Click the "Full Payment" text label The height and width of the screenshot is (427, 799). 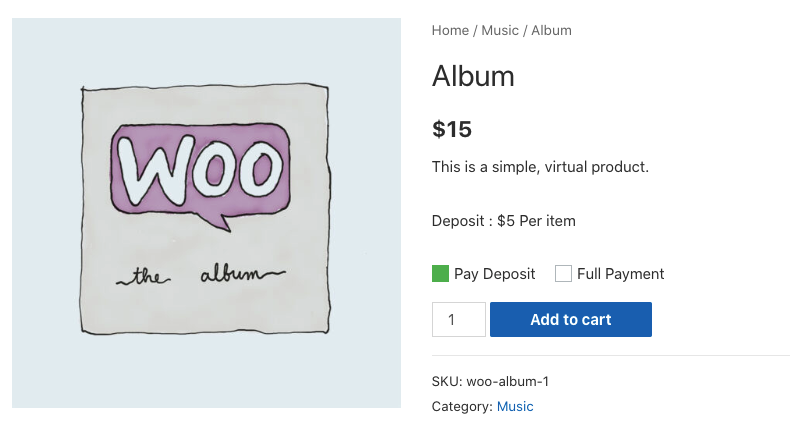pyautogui.click(x=620, y=274)
